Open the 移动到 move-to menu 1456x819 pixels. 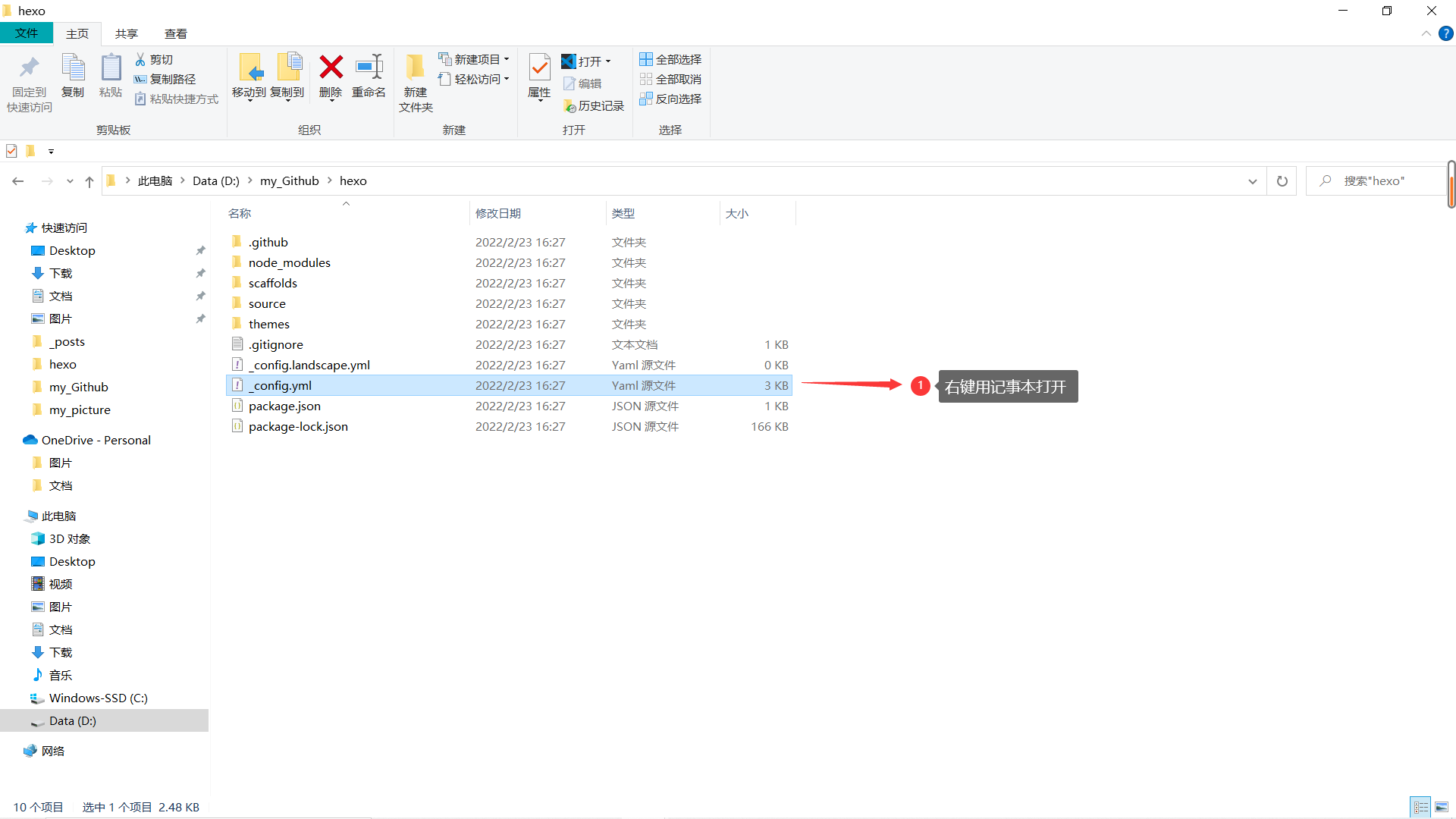[249, 77]
